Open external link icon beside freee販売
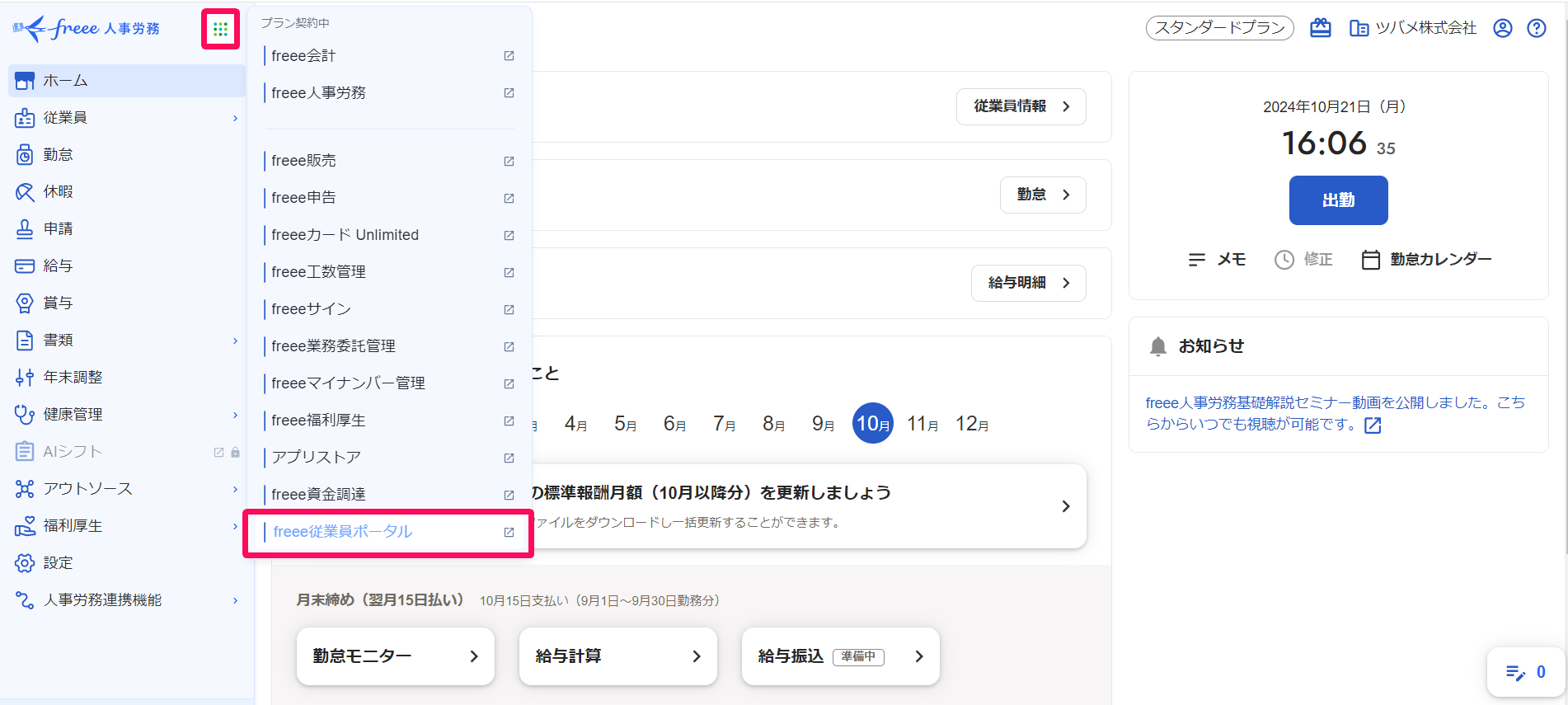 tap(509, 161)
